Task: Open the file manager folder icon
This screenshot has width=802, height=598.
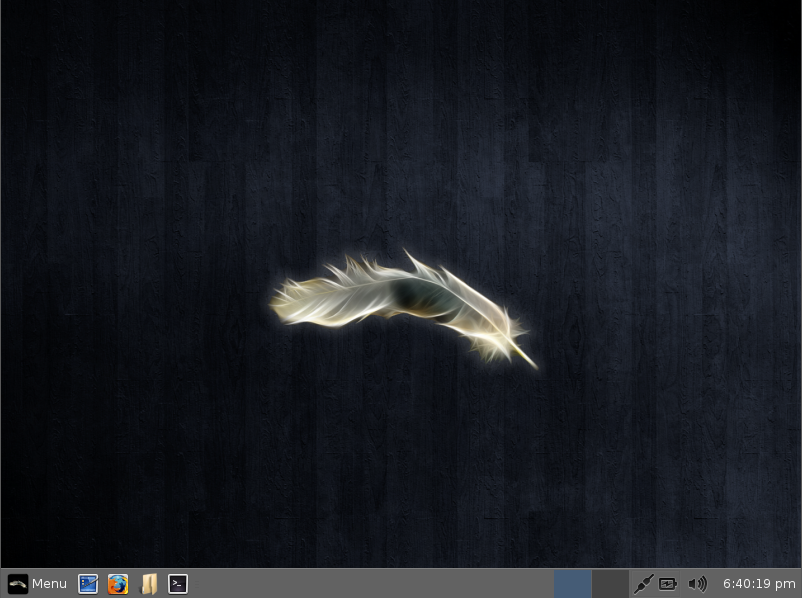Action: click(x=148, y=584)
